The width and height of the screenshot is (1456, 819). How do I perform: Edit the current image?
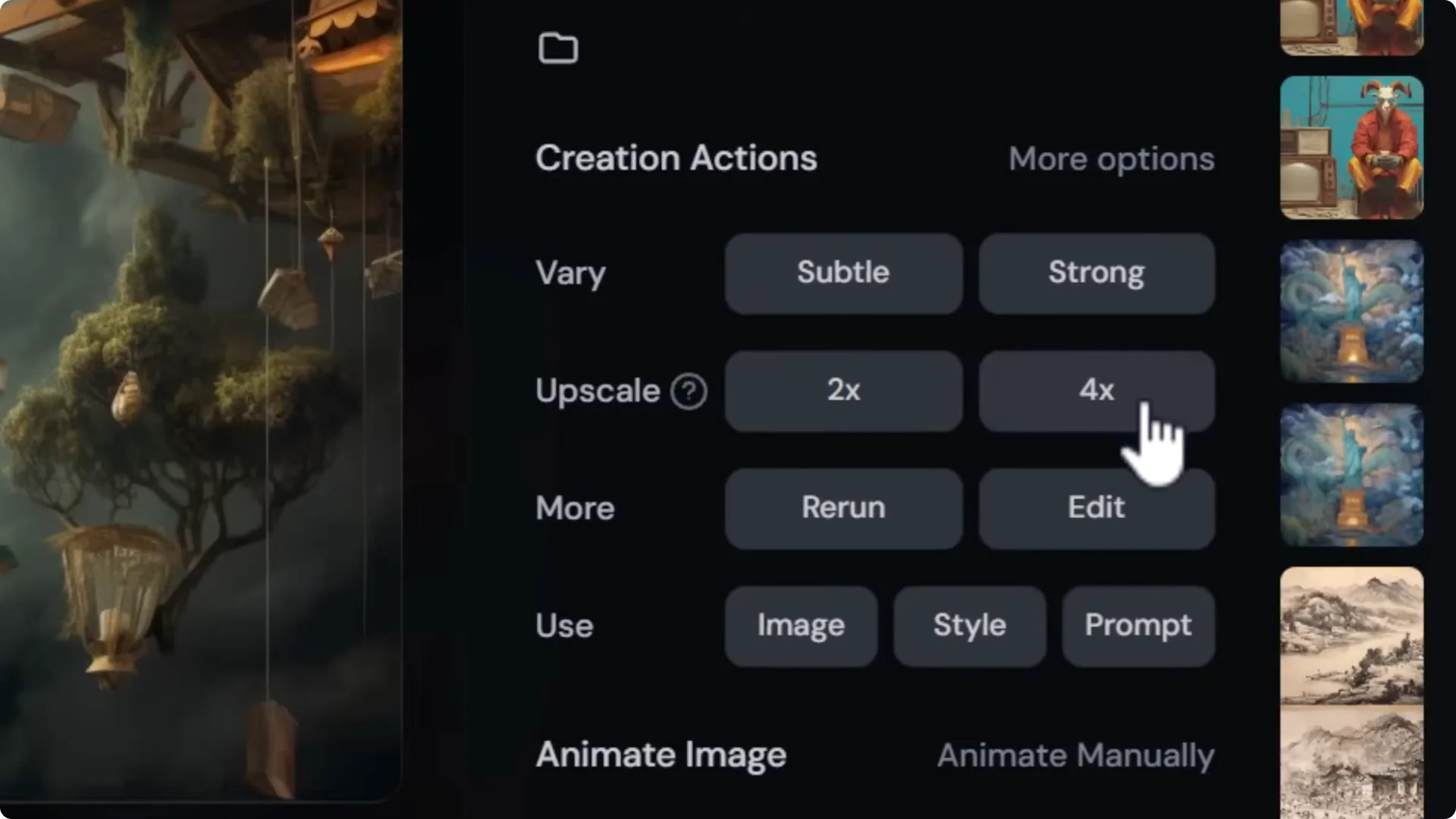pos(1097,508)
